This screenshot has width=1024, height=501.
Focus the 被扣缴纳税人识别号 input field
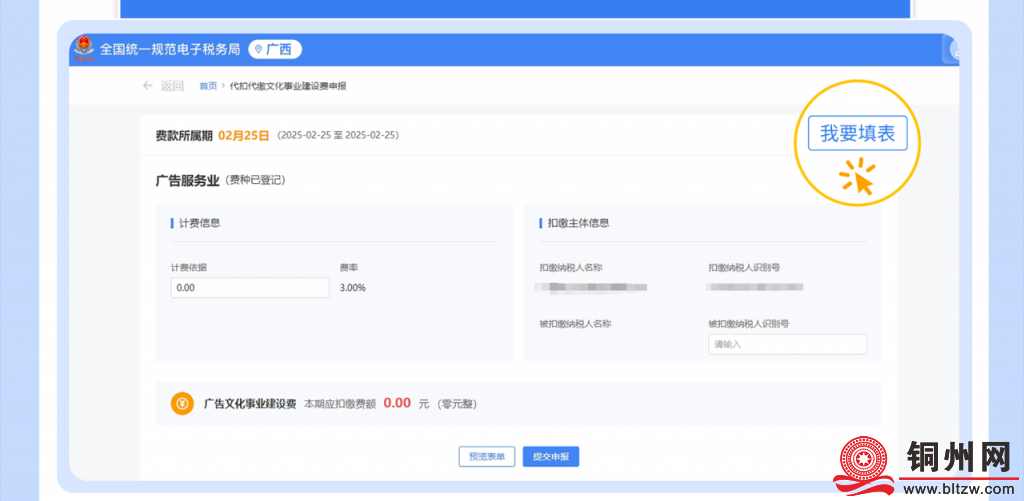(x=787, y=344)
